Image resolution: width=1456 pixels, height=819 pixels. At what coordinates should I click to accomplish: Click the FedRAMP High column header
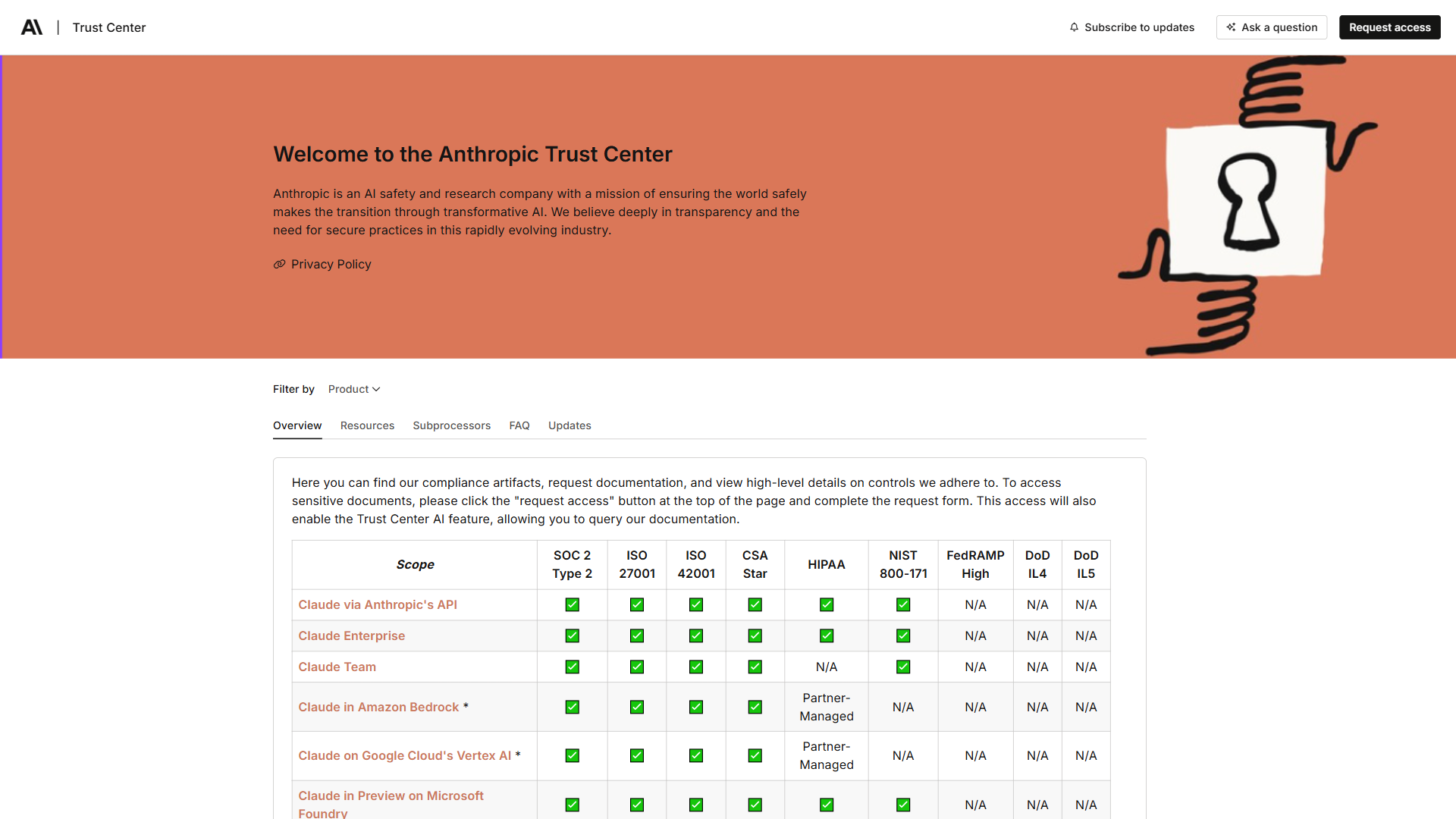click(975, 565)
